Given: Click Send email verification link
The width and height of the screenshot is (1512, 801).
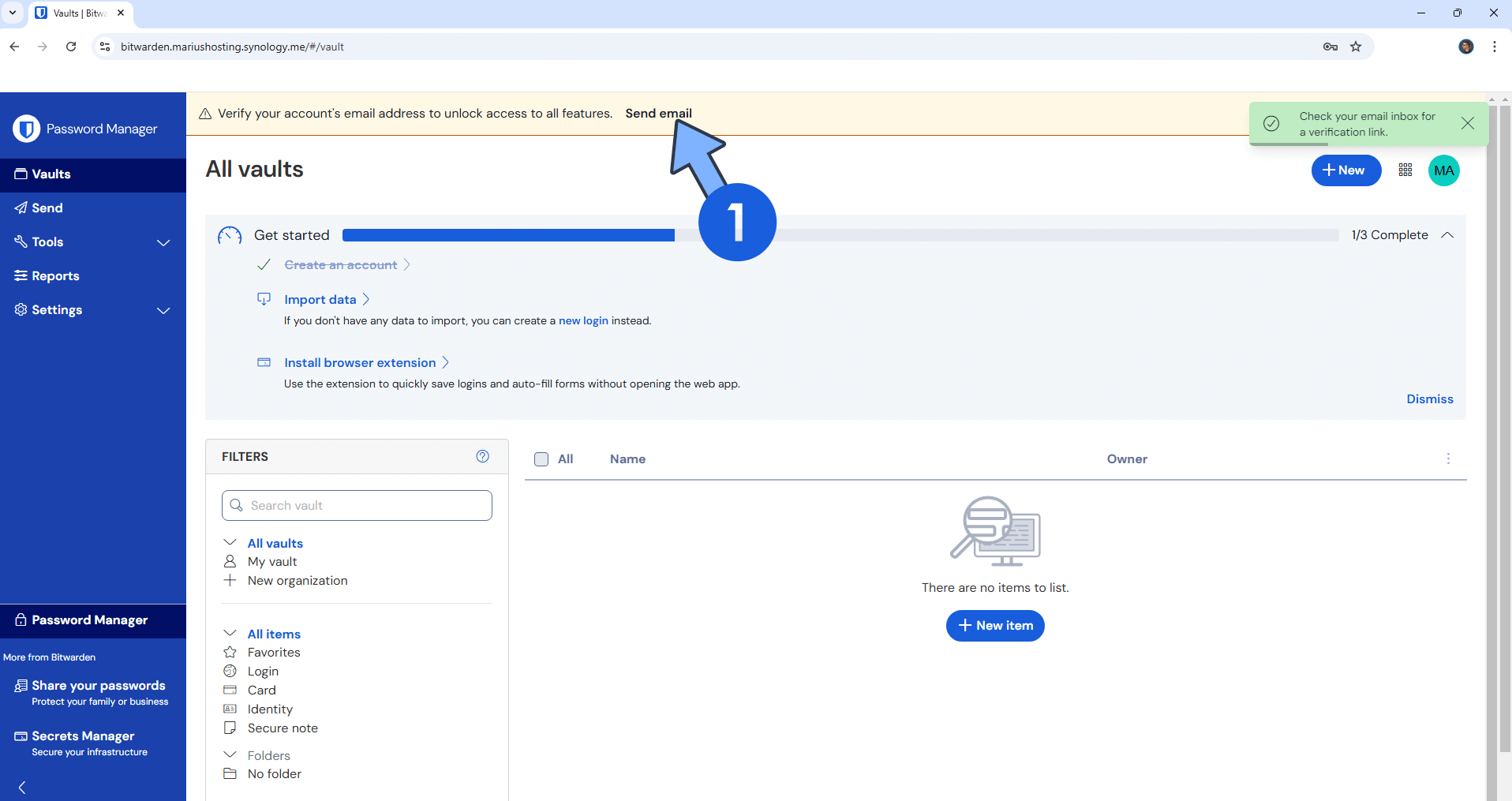Looking at the screenshot, I should [x=658, y=114].
